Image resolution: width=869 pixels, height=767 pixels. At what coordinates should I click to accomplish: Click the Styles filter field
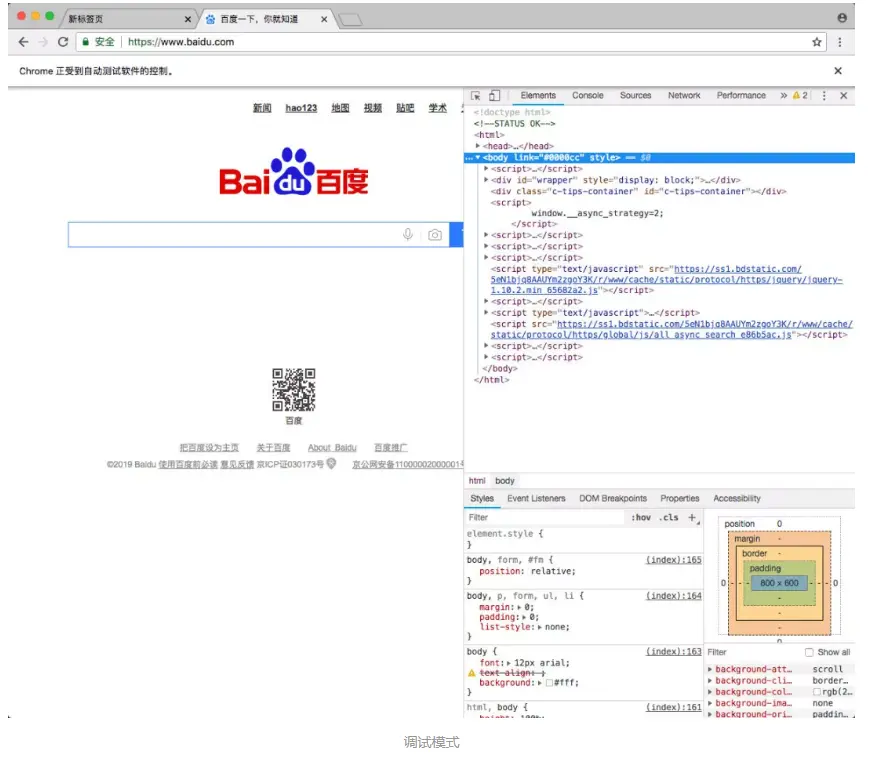[x=544, y=517]
